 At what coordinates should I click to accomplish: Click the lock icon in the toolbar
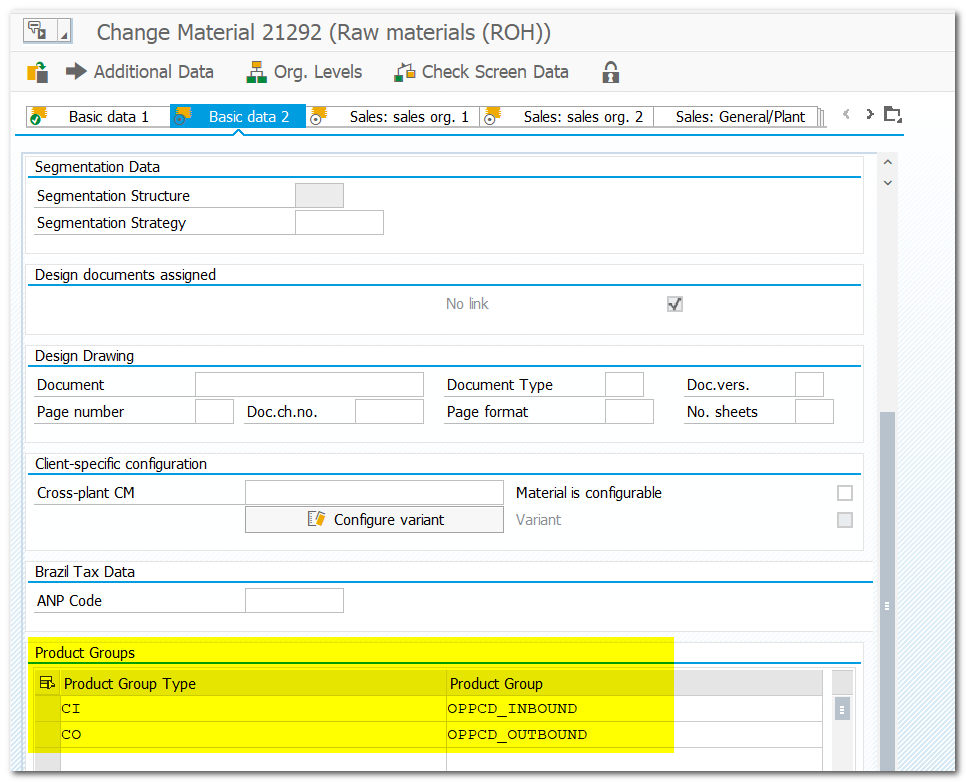(x=609, y=71)
